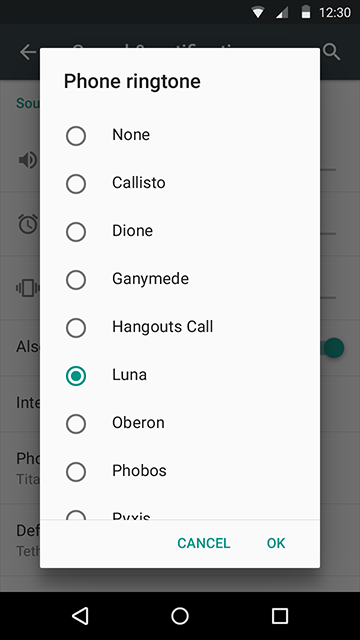Open search with the magnifier icon

pos(331,52)
